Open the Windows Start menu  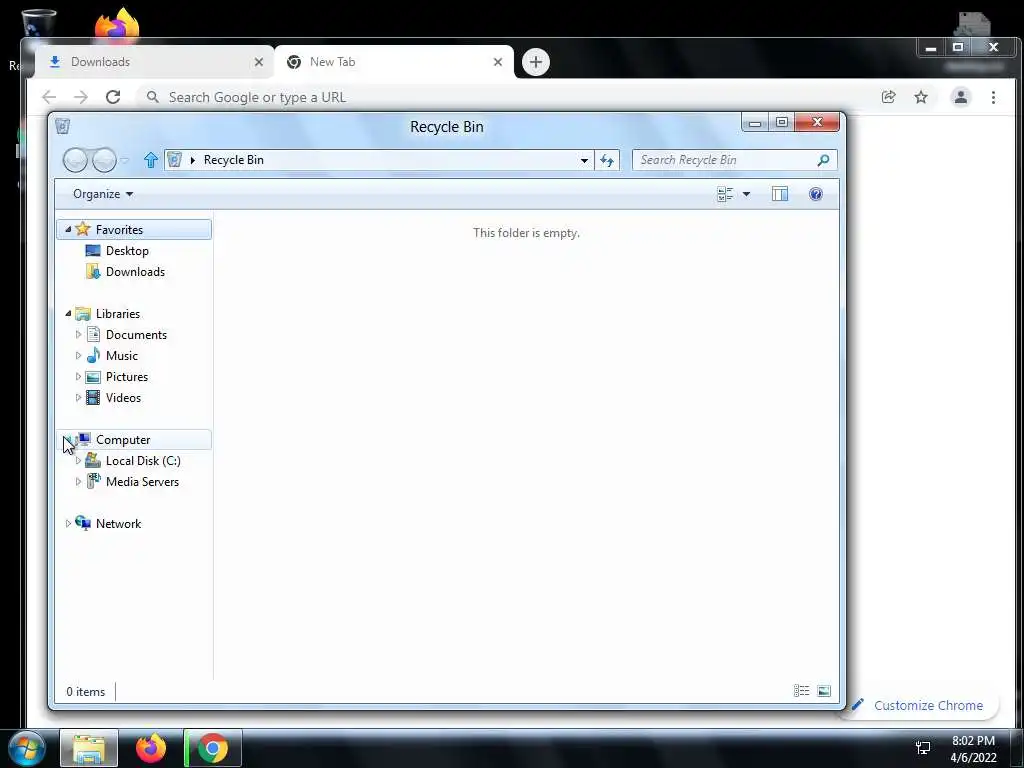click(27, 748)
